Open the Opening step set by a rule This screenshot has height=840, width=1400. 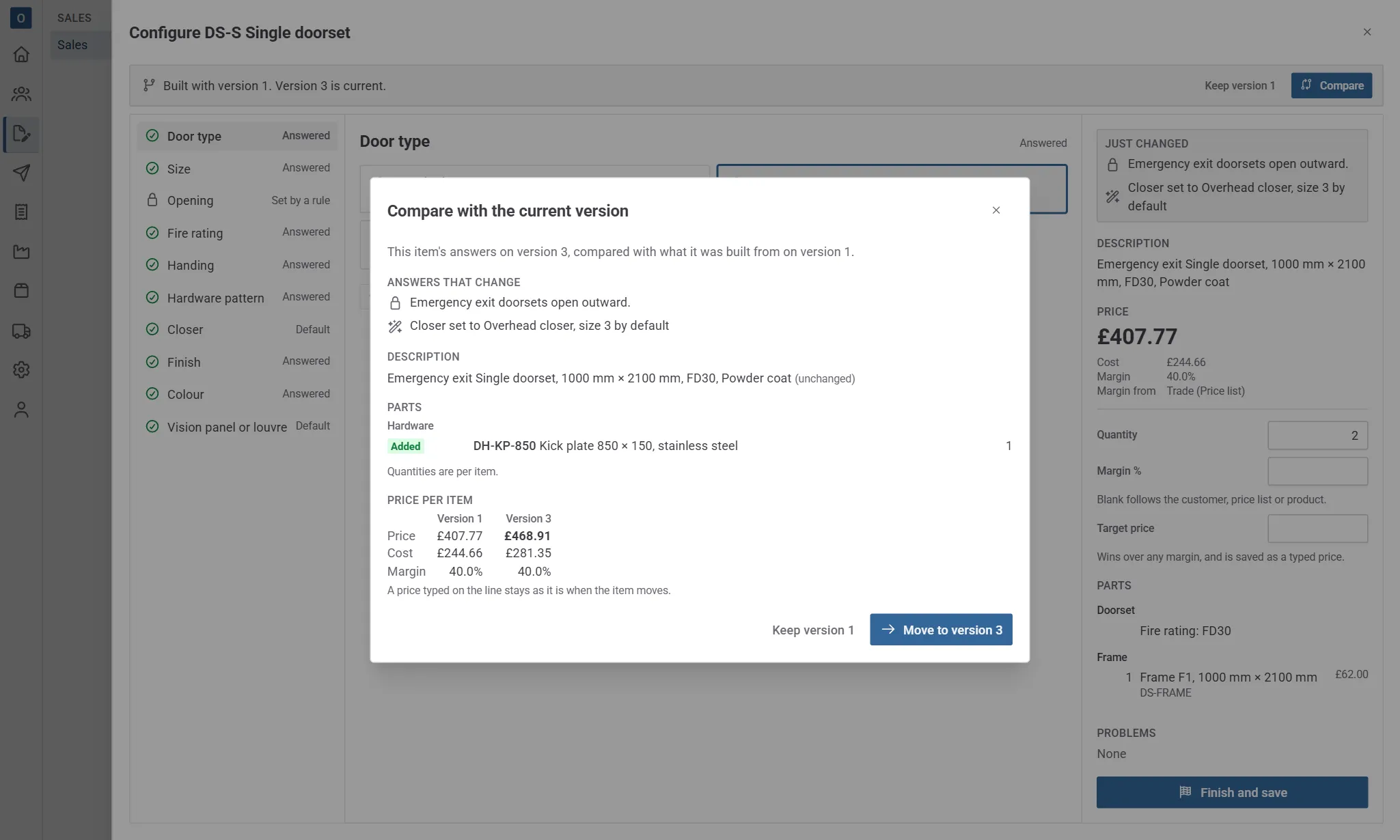click(x=238, y=201)
